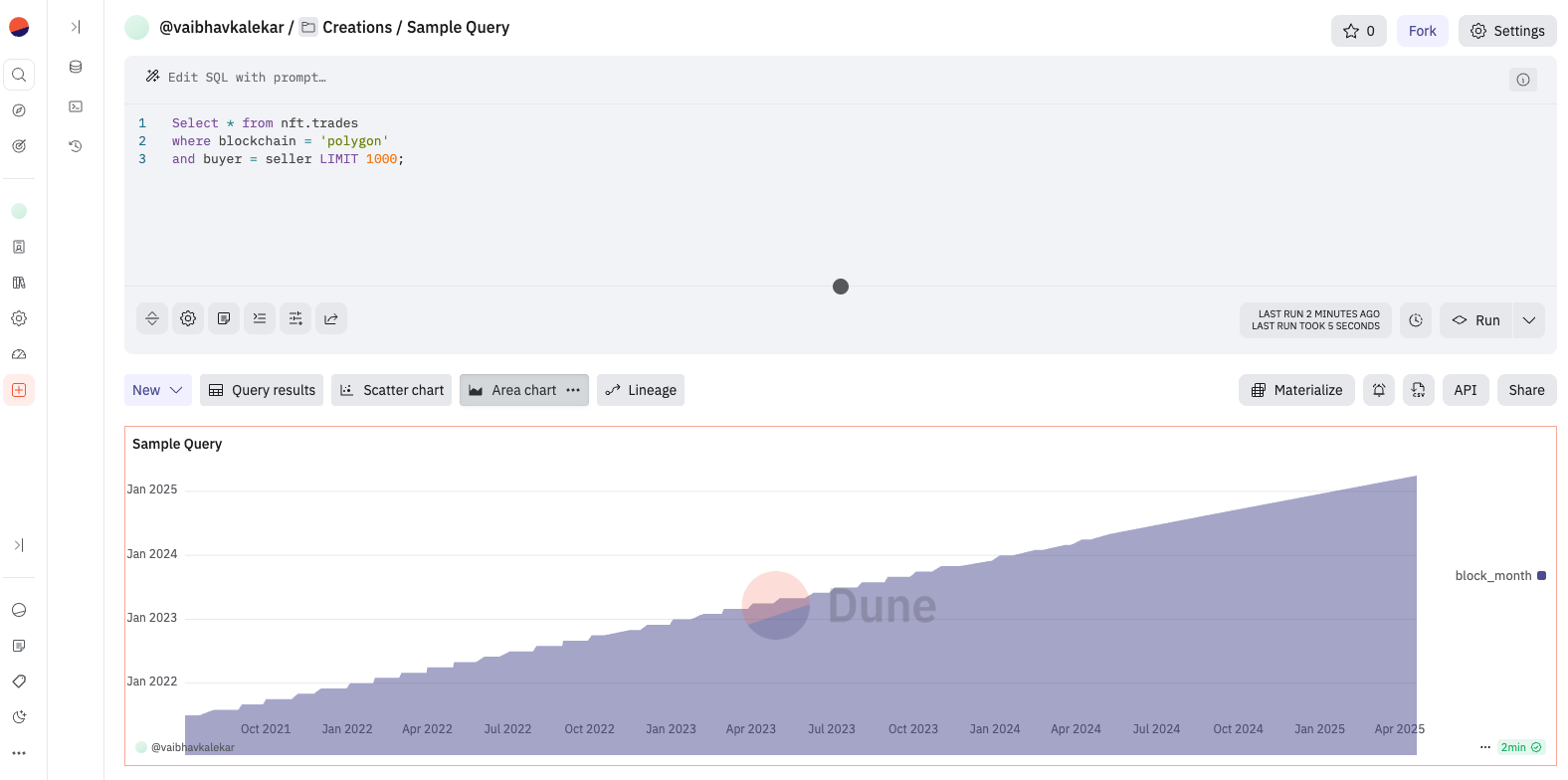The height and width of the screenshot is (780, 1568).
Task: Open the Area chart tab three-dots menu
Action: (573, 390)
